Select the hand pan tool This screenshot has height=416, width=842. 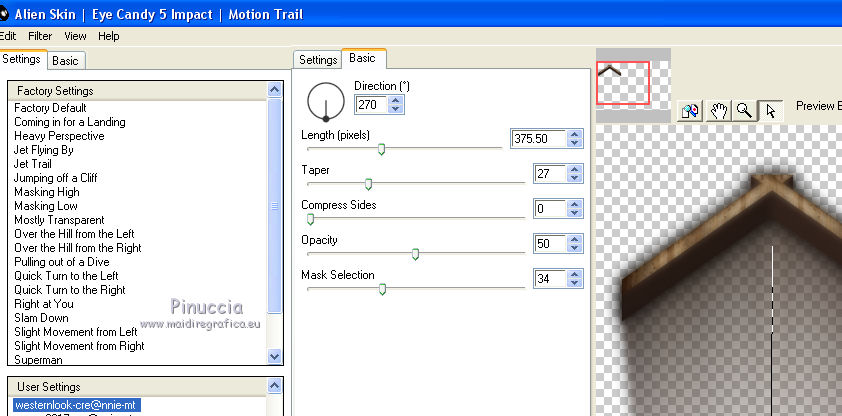[718, 111]
